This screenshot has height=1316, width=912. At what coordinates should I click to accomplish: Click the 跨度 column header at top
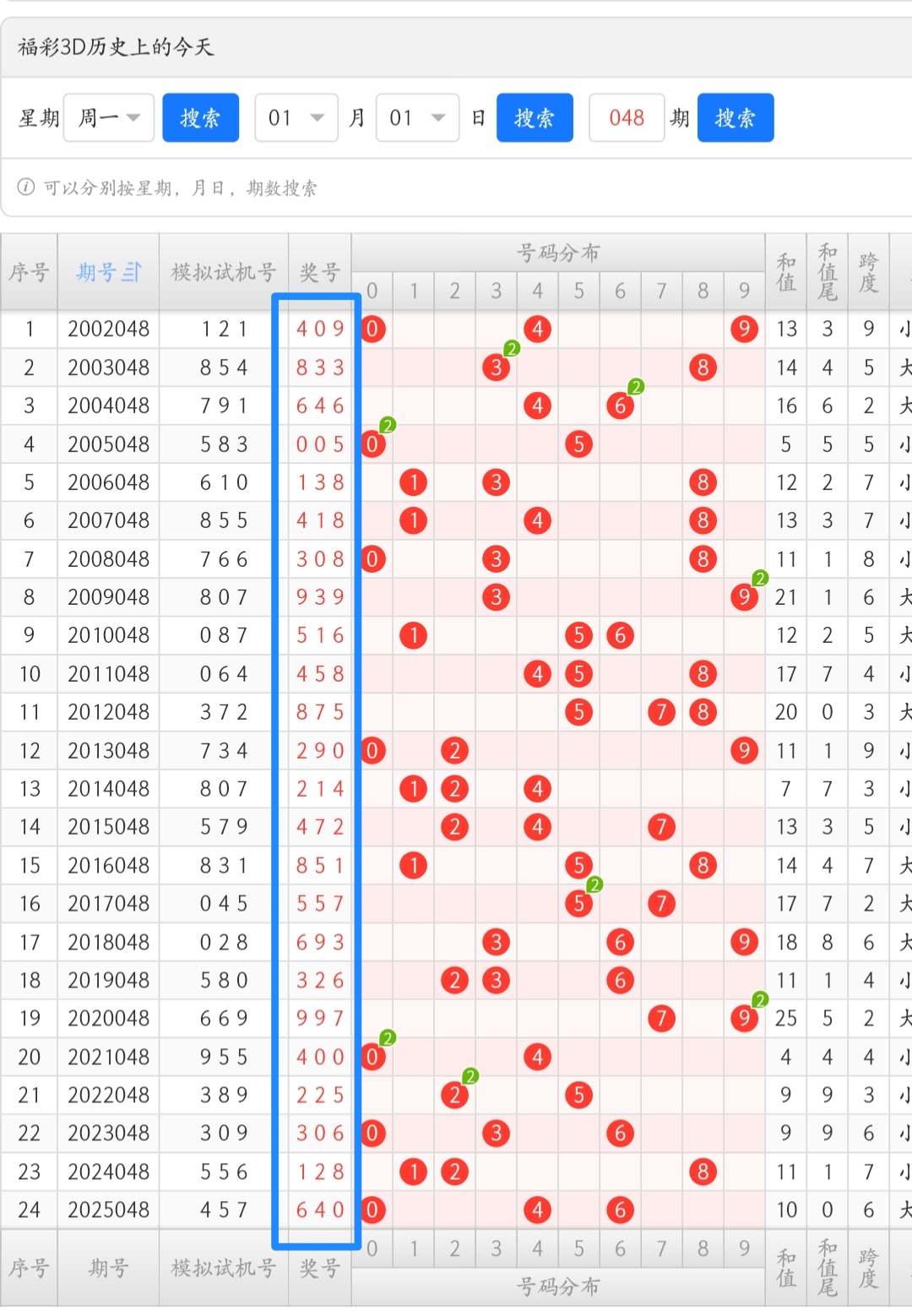click(x=869, y=272)
